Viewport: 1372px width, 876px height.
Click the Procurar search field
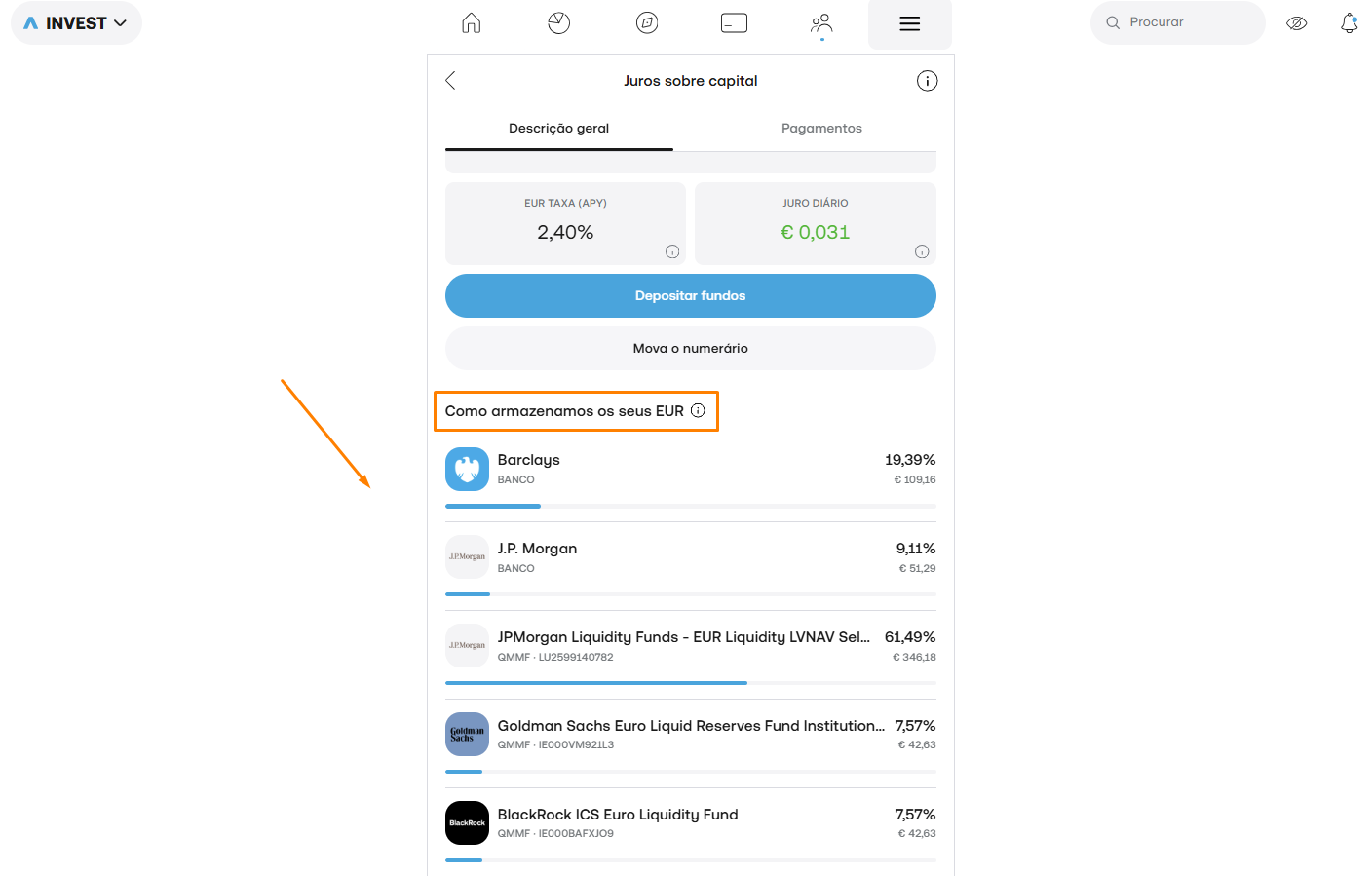[1178, 22]
